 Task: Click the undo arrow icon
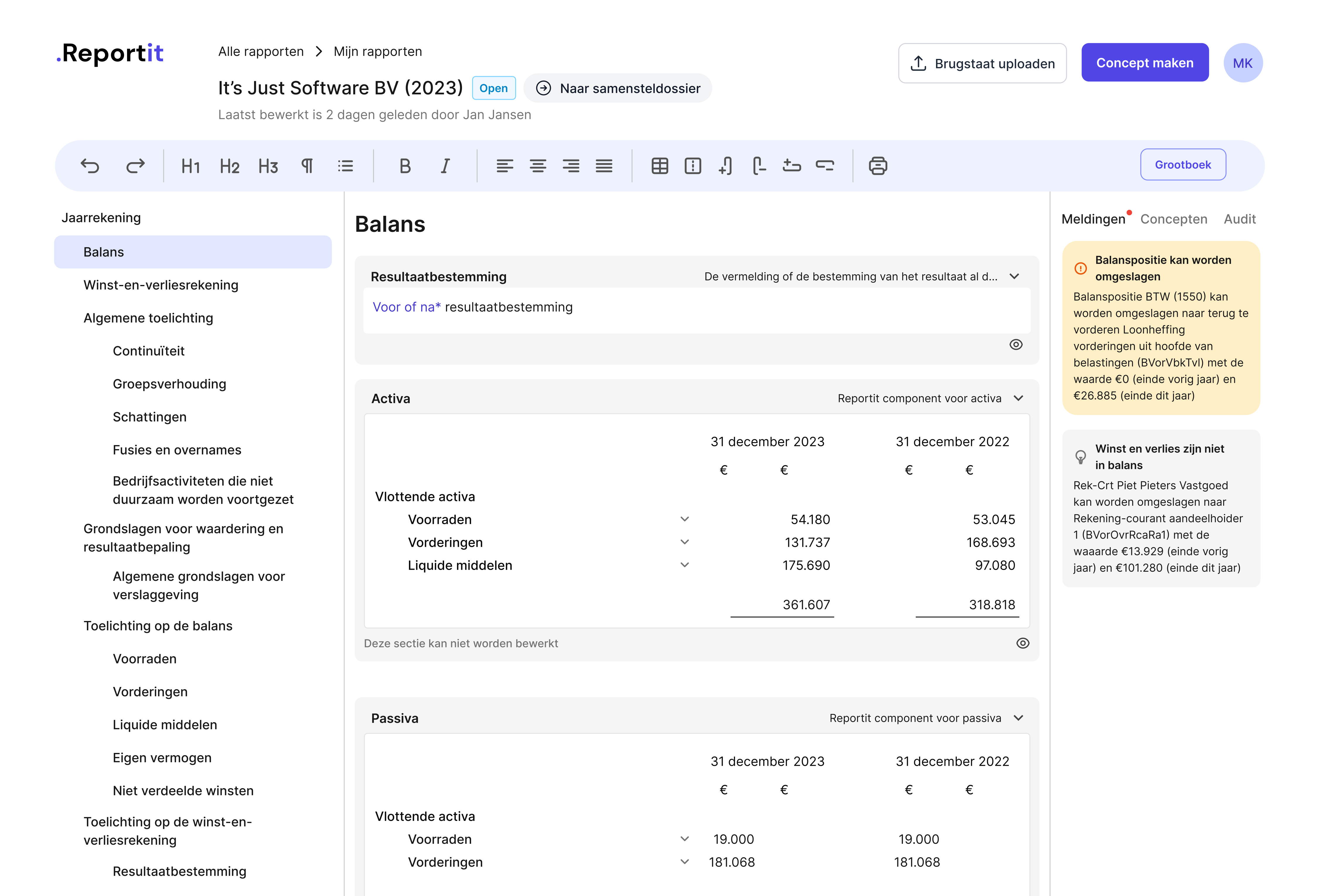click(90, 166)
